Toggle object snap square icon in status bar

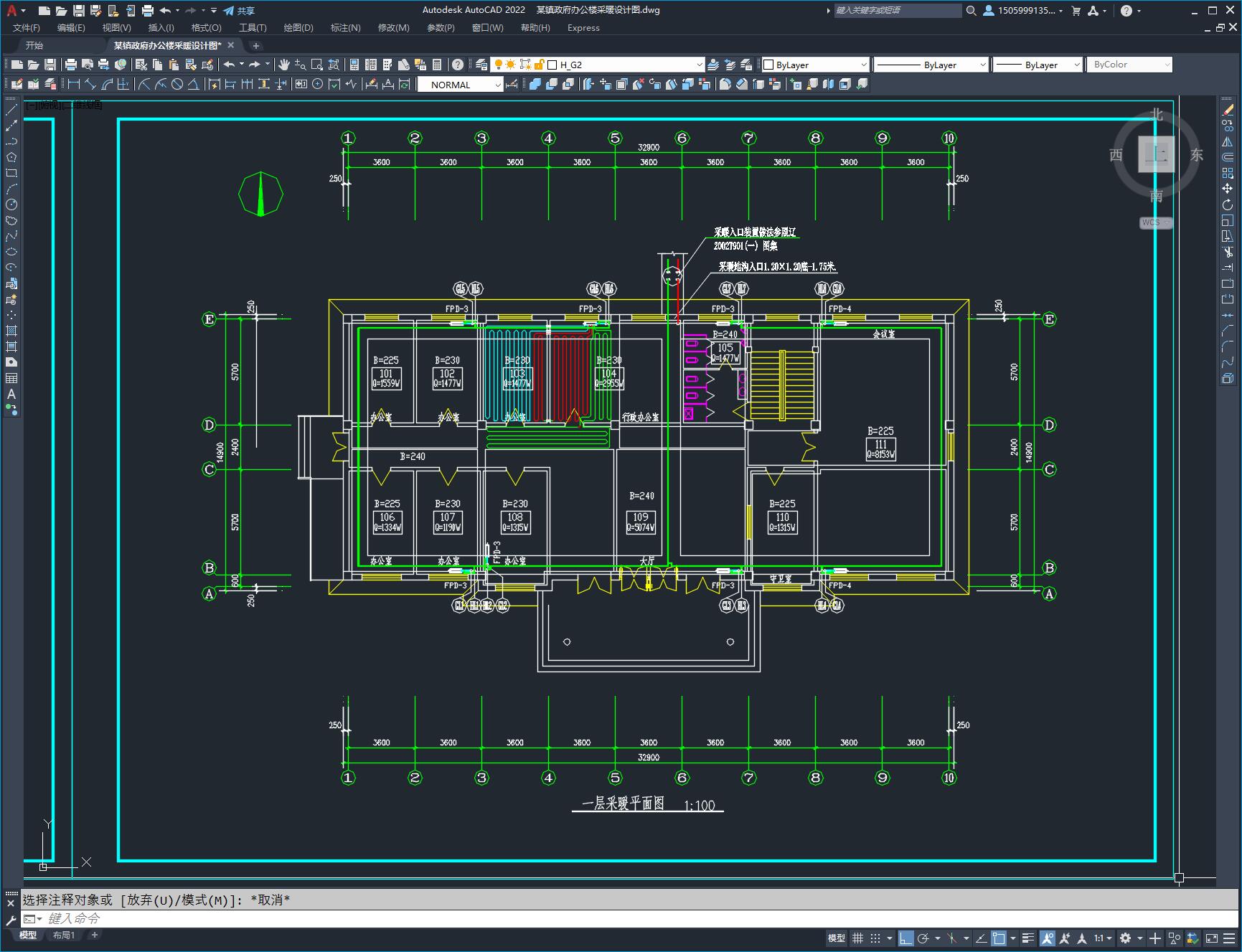pos(999,938)
